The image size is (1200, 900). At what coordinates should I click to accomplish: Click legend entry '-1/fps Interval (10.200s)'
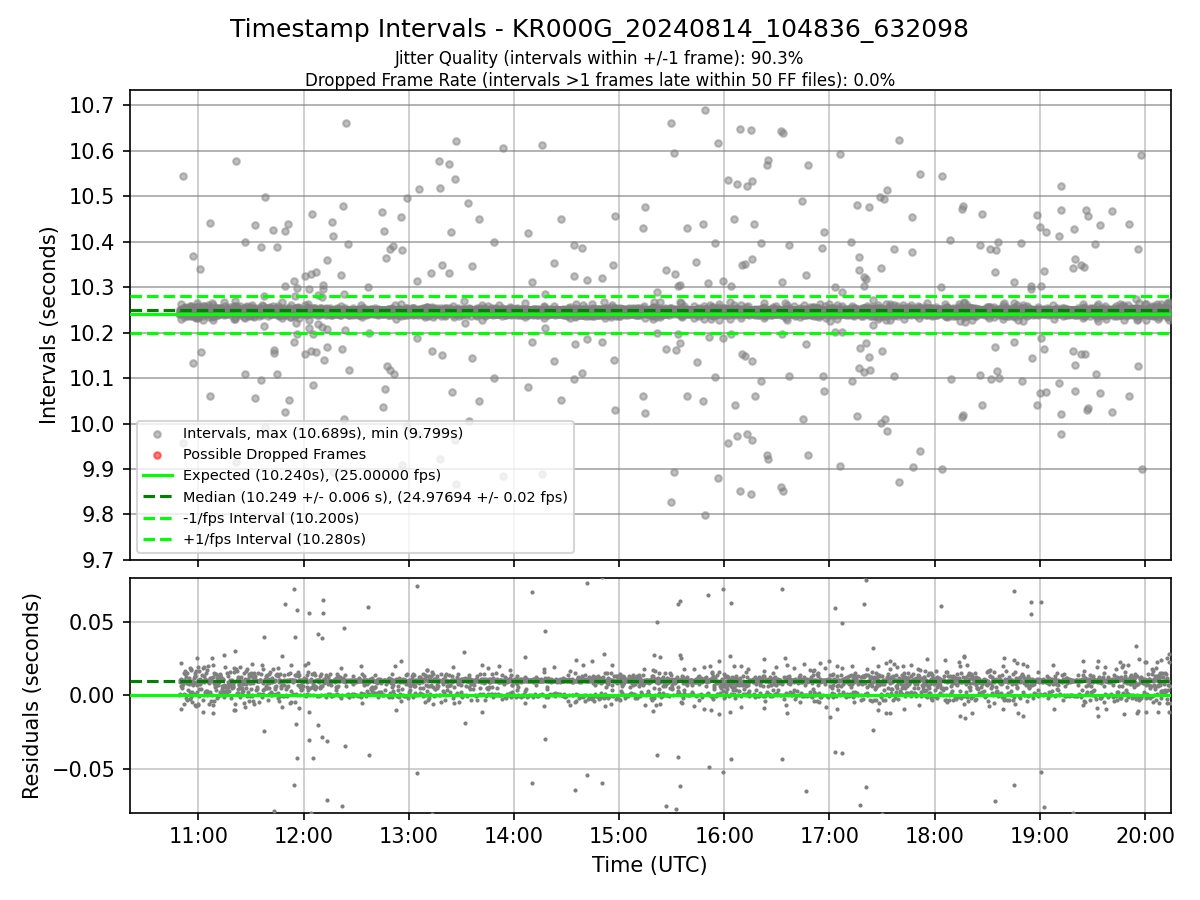pos(271,518)
